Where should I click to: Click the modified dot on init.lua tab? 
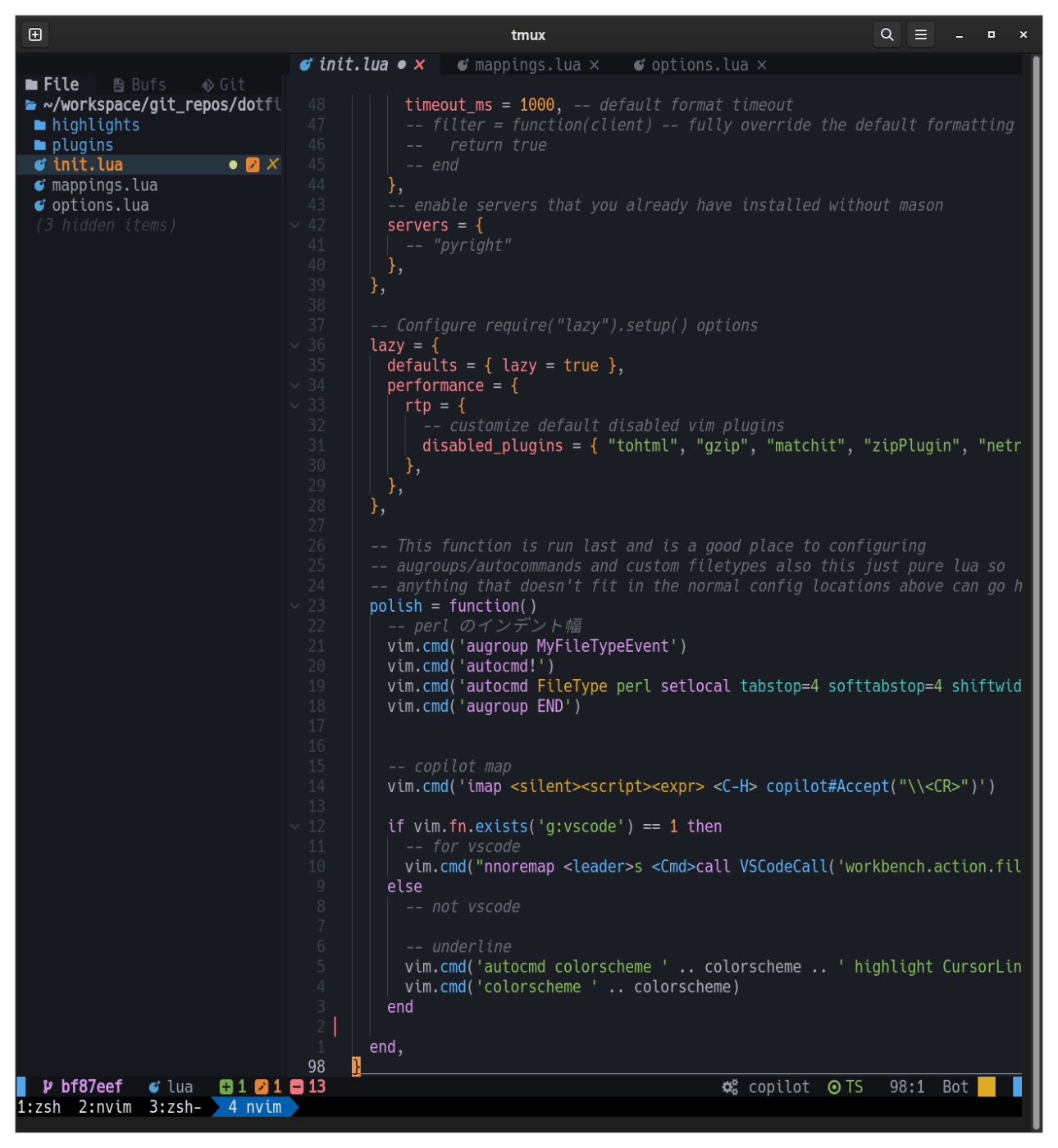point(402,65)
